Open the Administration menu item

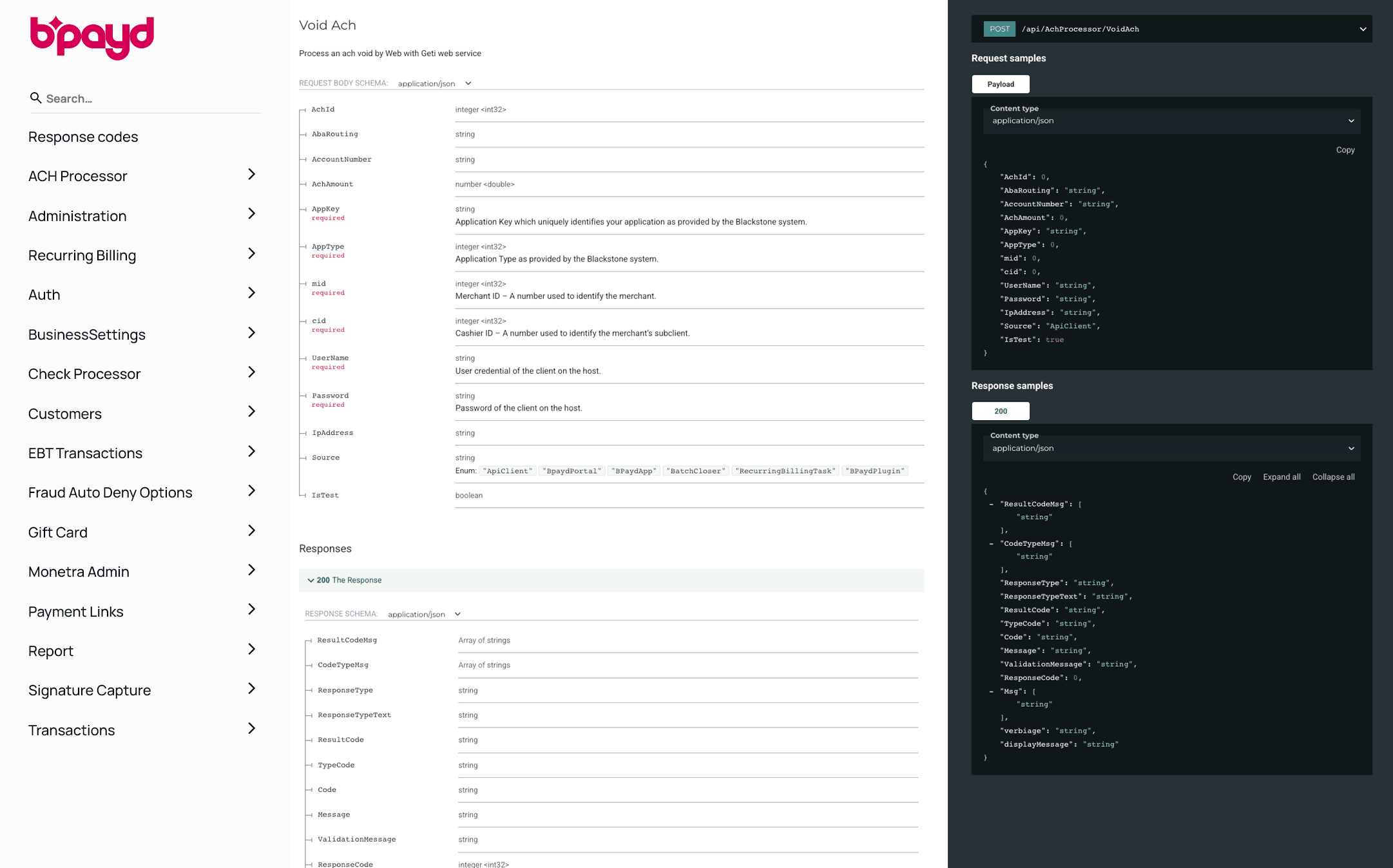[x=77, y=216]
